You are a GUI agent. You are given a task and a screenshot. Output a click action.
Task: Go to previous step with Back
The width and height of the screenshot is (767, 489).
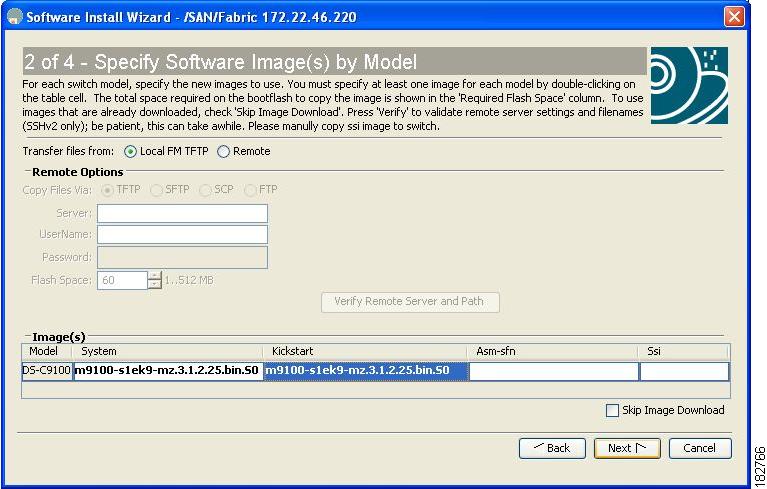coord(552,448)
